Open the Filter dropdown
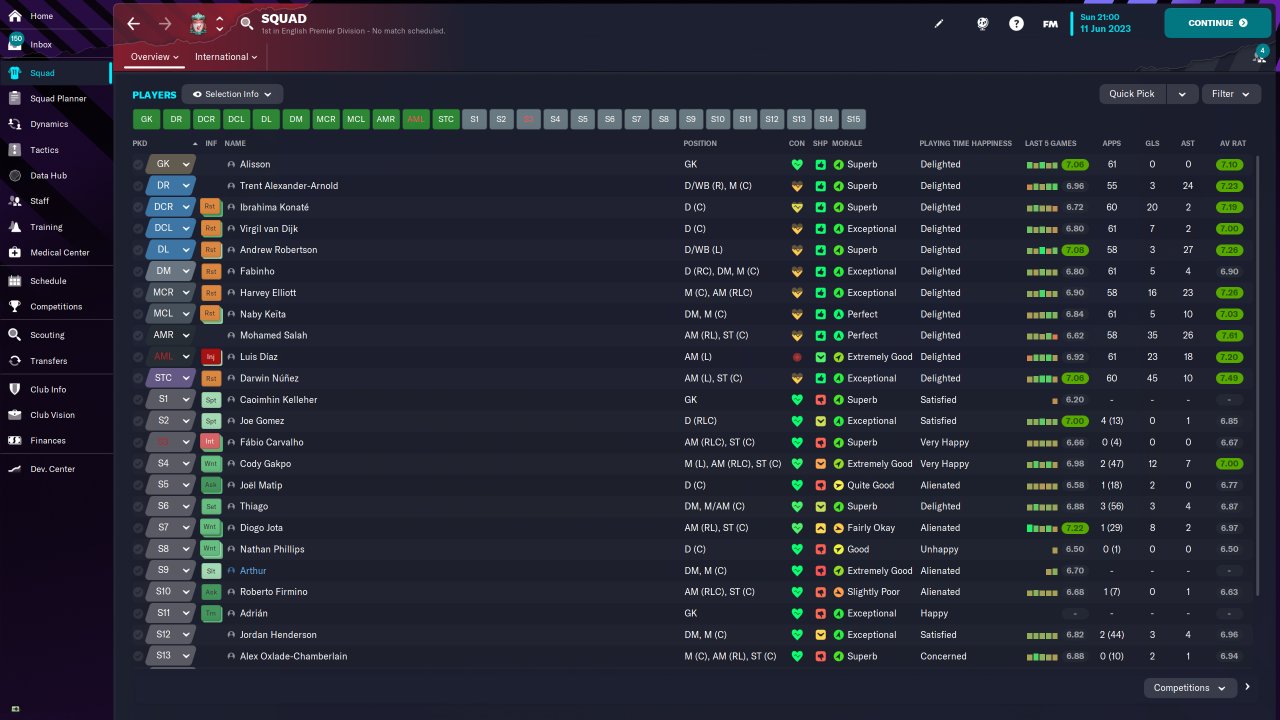Screen dimensions: 1280x720 [1230, 94]
